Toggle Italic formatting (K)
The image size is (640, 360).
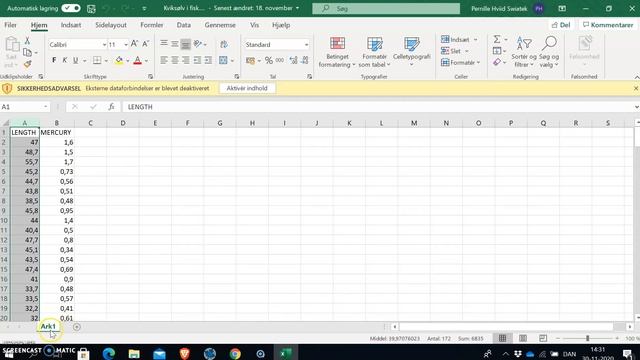[x=64, y=60]
